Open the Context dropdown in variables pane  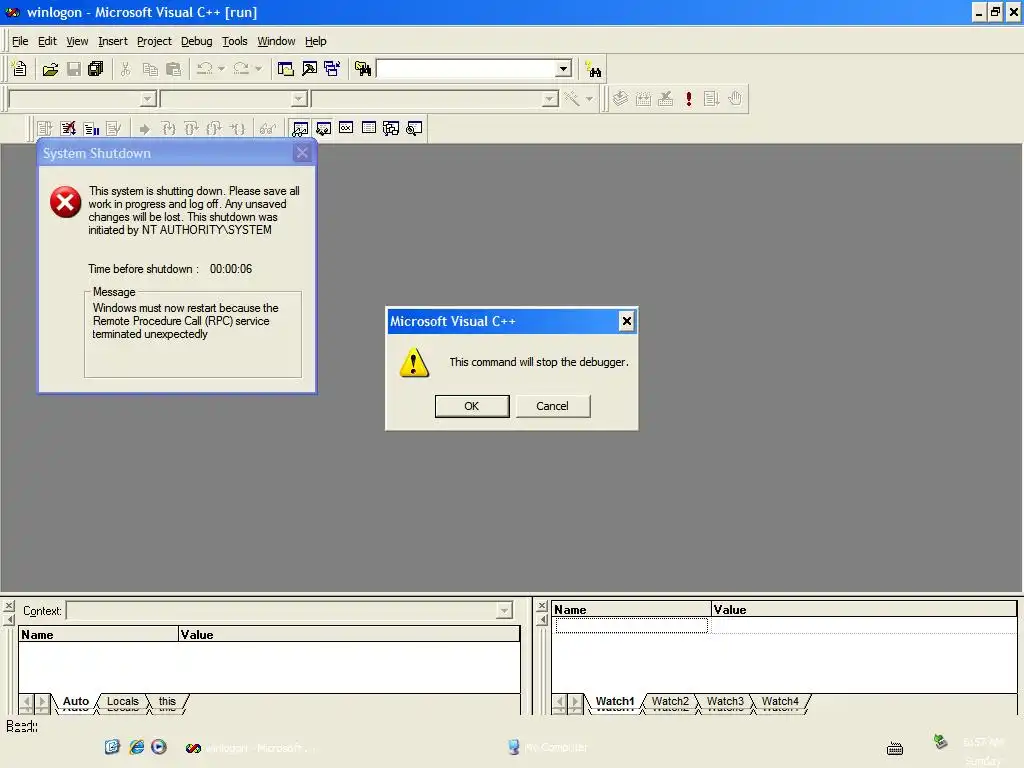(x=504, y=611)
